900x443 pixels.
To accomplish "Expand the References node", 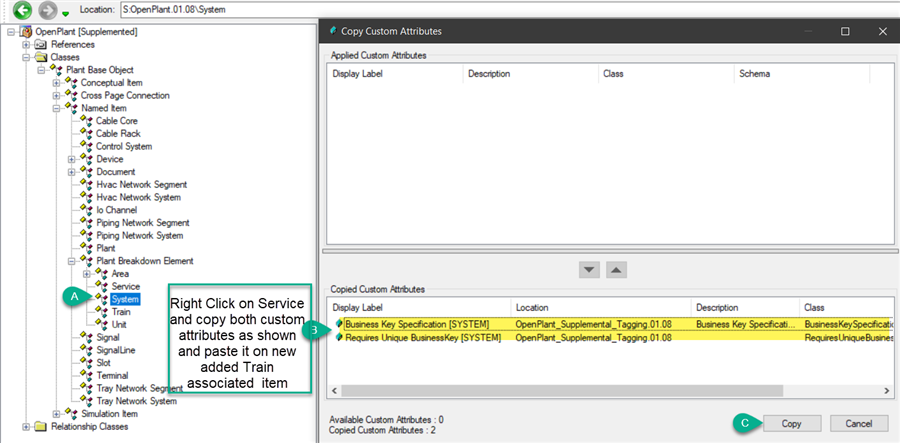I will tap(26, 44).
